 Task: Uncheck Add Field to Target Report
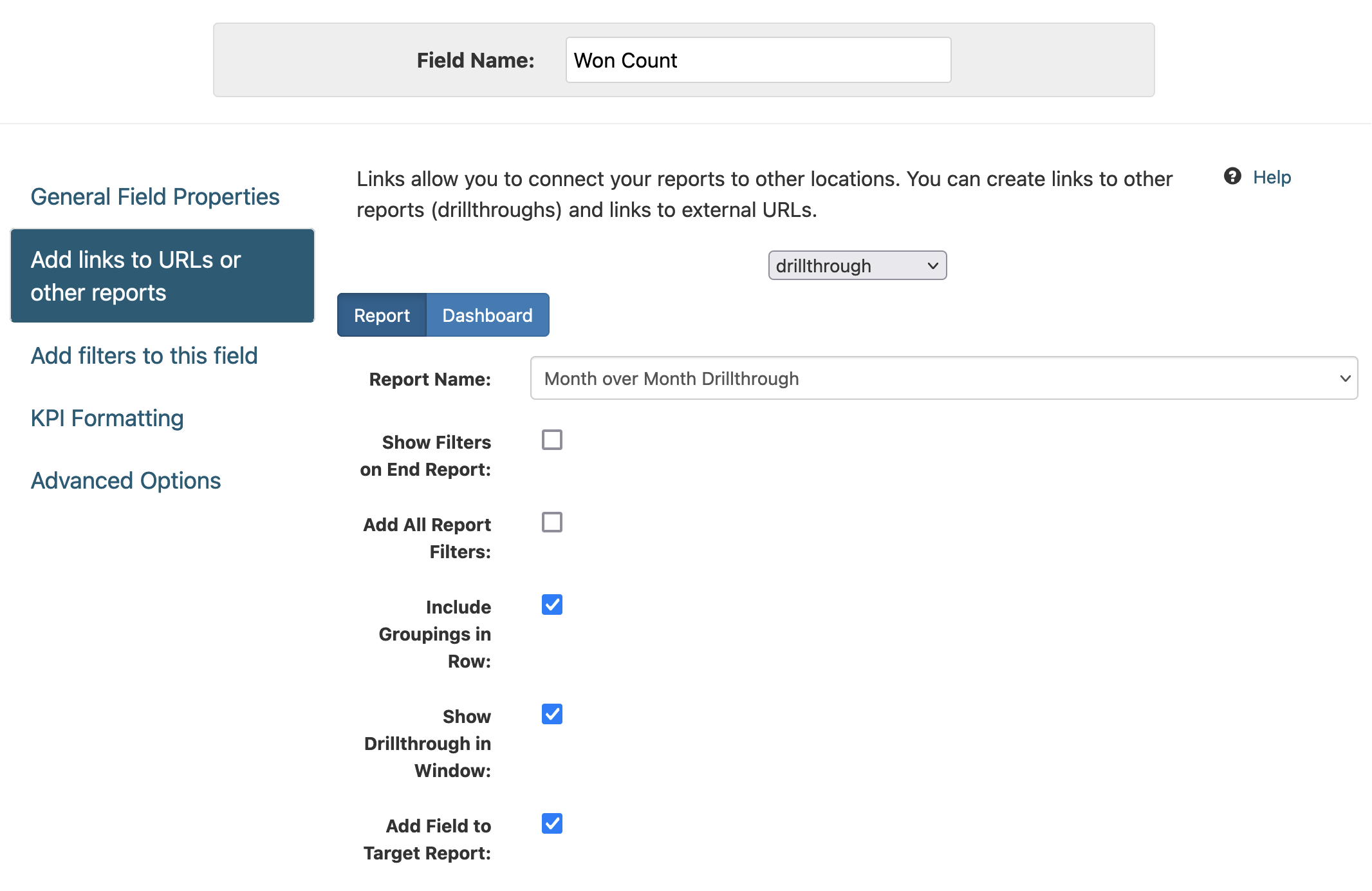point(552,824)
